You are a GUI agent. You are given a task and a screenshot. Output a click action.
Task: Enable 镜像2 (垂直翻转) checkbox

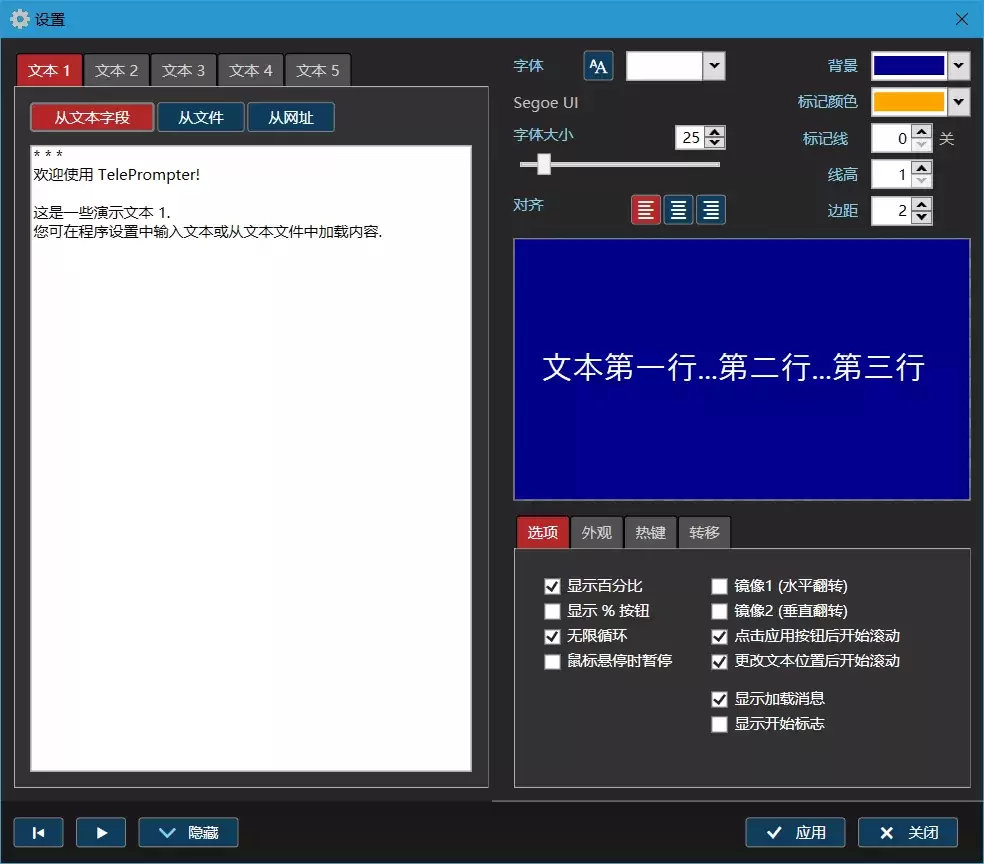719,611
